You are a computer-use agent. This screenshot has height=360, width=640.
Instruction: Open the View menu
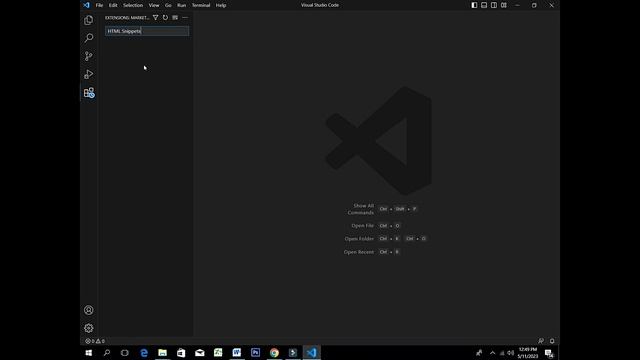[154, 5]
